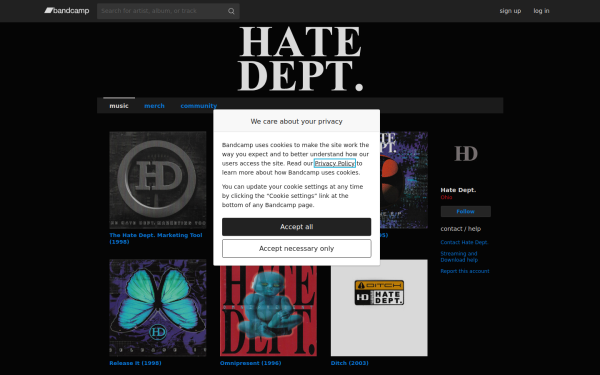Open the sign up link
600x375 pixels.
click(510, 11)
